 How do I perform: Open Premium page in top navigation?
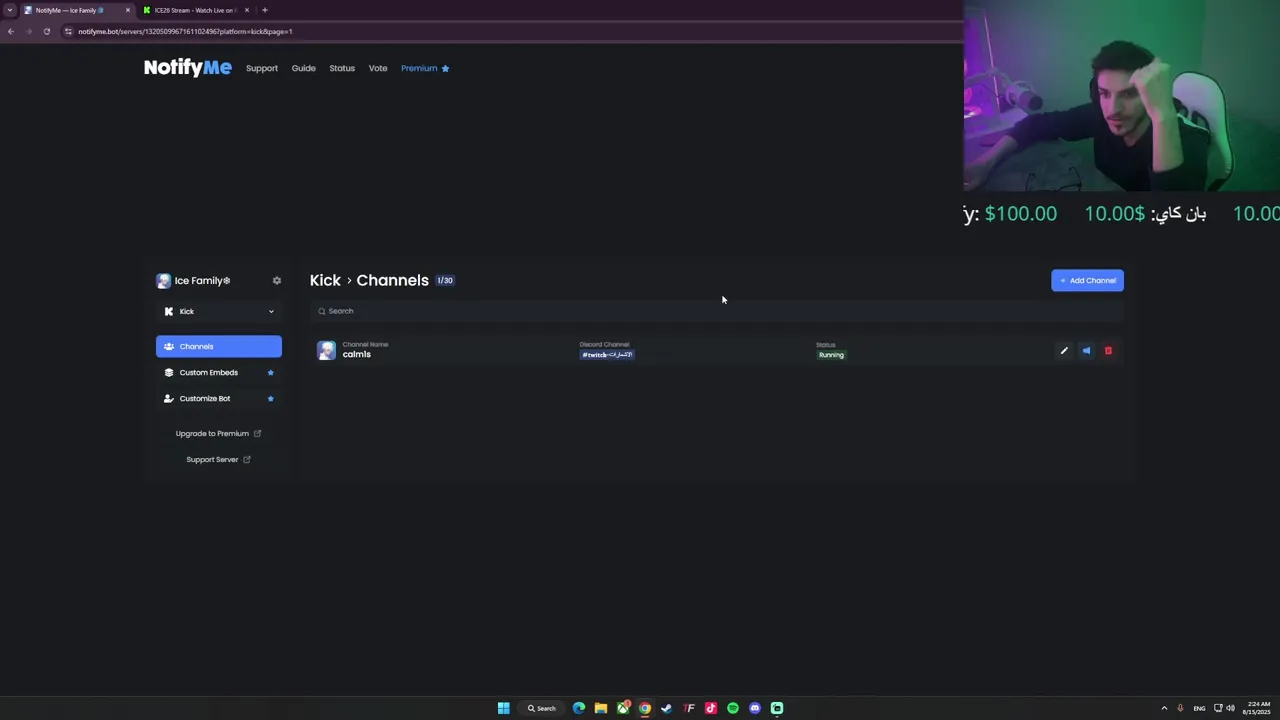pos(425,68)
